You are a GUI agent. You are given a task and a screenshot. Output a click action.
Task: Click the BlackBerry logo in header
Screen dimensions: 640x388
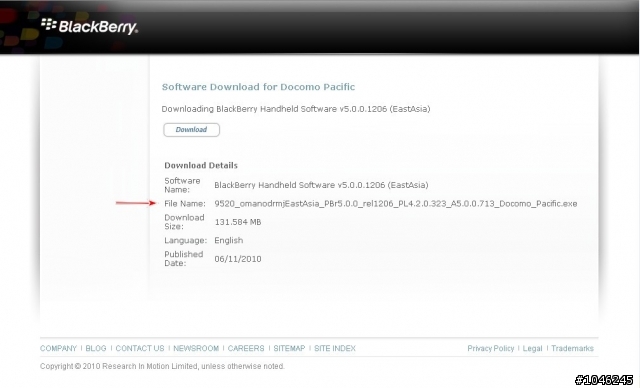pyautogui.click(x=89, y=27)
